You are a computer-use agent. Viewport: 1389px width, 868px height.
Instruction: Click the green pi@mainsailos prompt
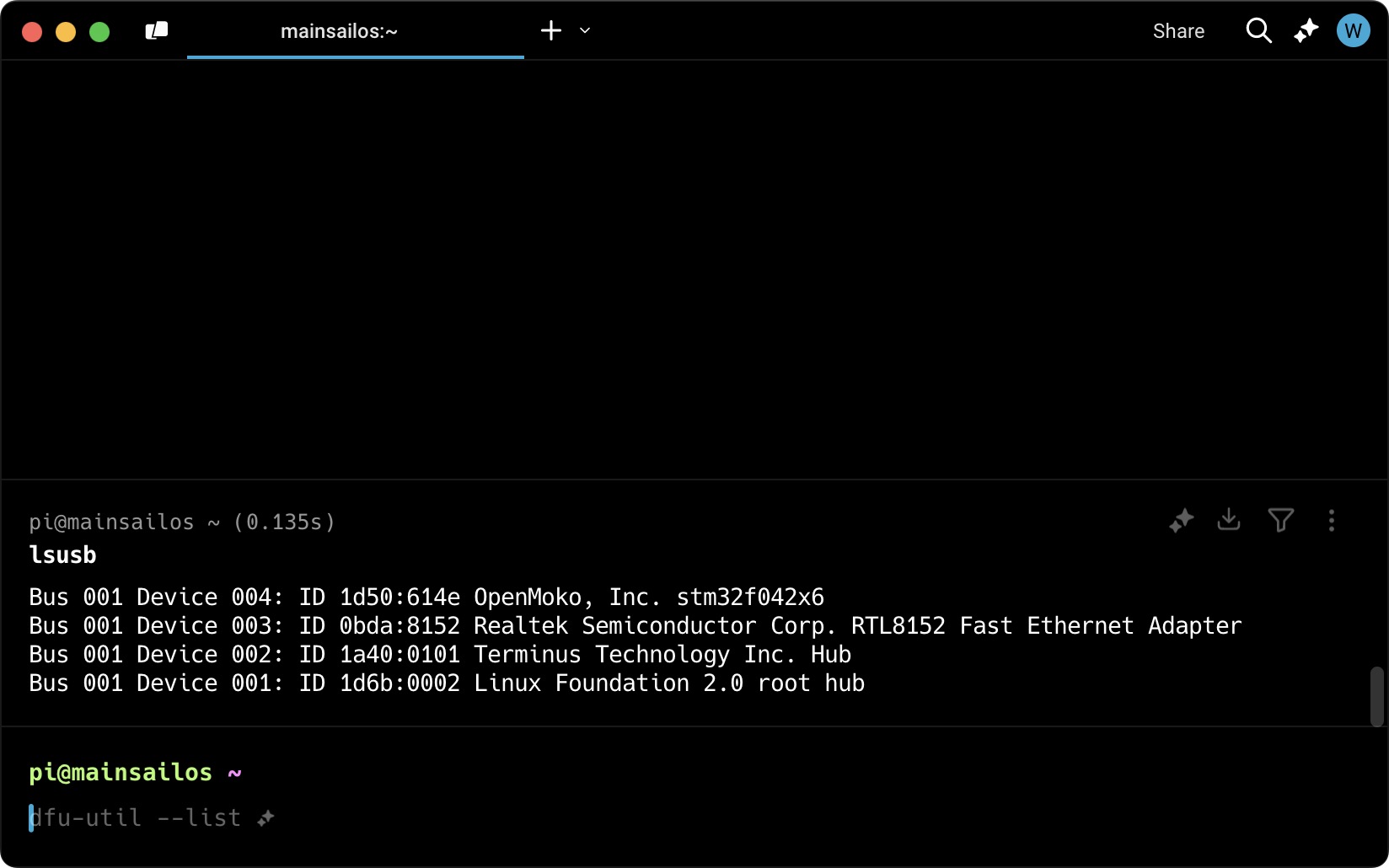pos(121,773)
